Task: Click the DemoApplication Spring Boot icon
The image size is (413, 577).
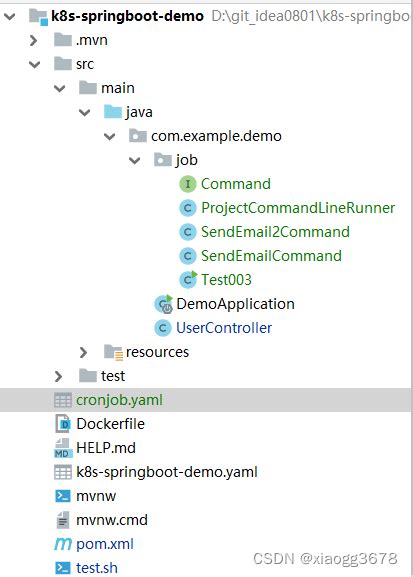Action: [164, 304]
